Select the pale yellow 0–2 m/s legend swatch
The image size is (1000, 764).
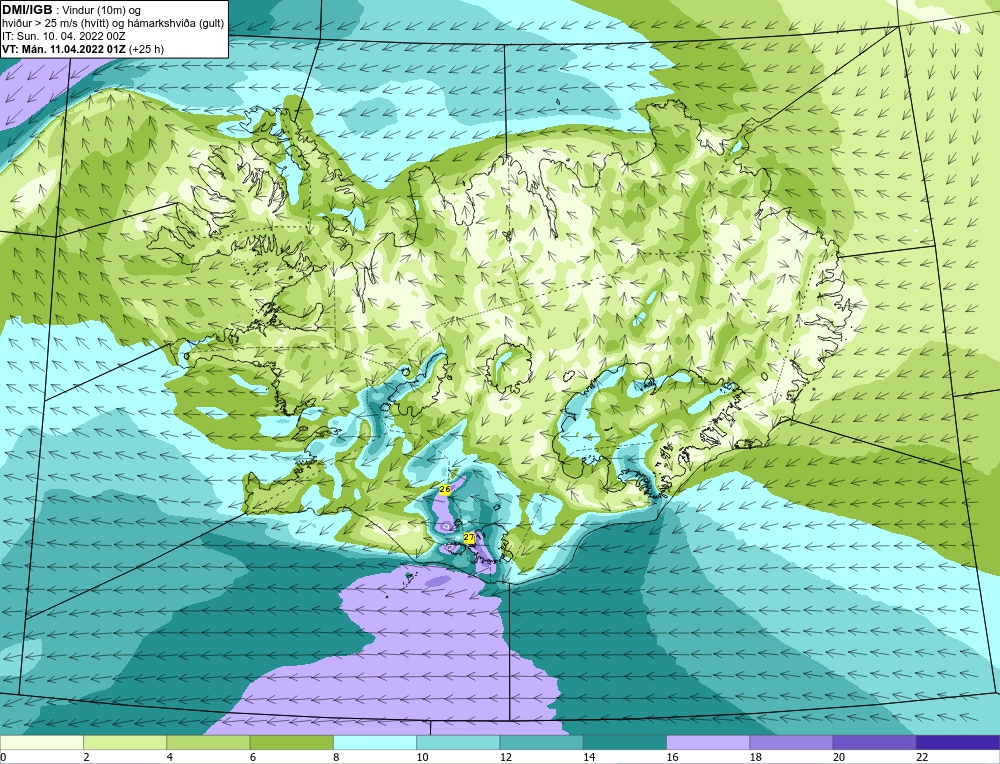(41, 743)
